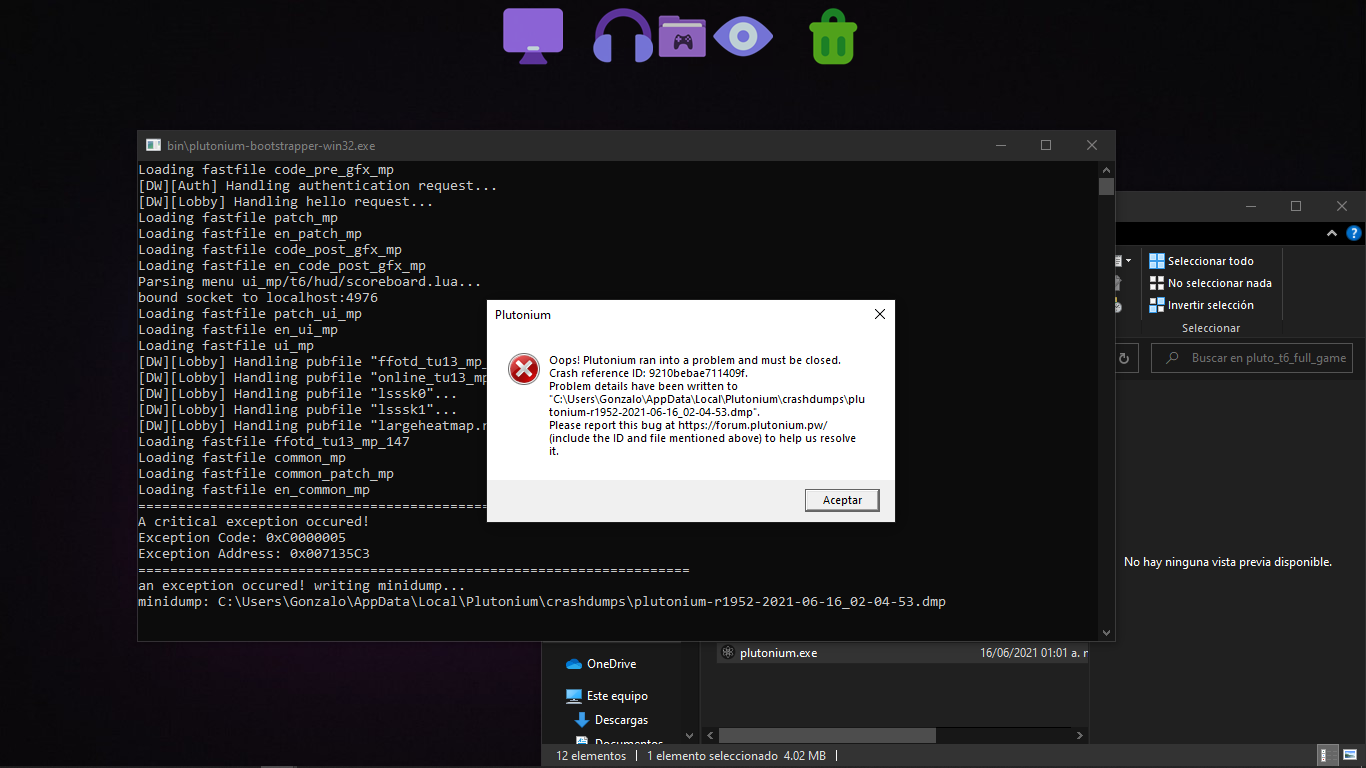The image size is (1366, 768).
Task: Click the 16/06/2021 01:01 date cell
Action: coord(1034,653)
